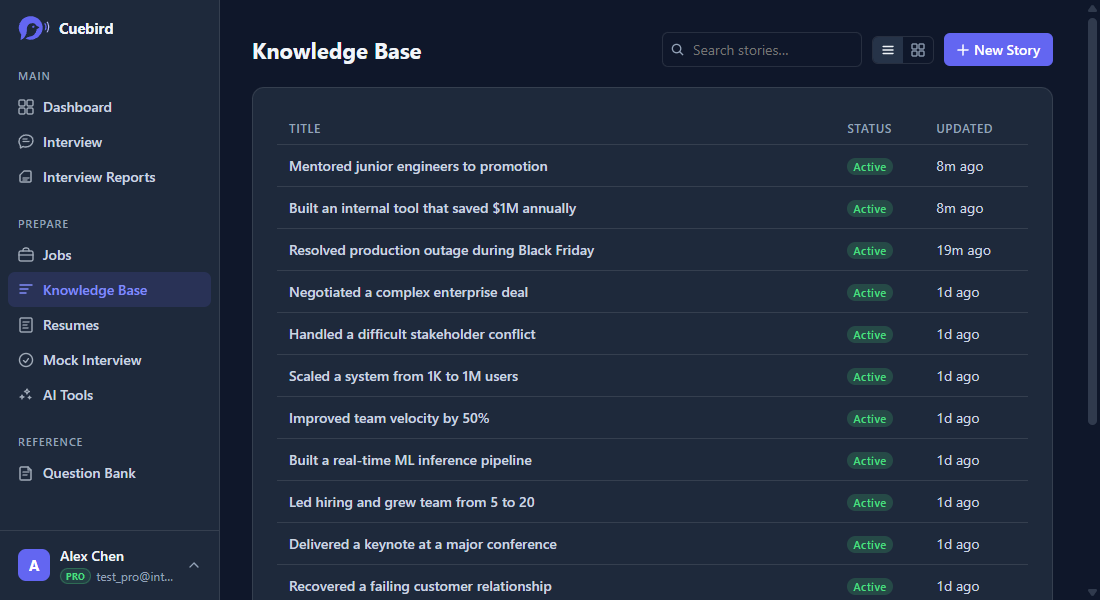Click the Knowledge Base page heading
This screenshot has height=600, width=1100.
click(337, 51)
